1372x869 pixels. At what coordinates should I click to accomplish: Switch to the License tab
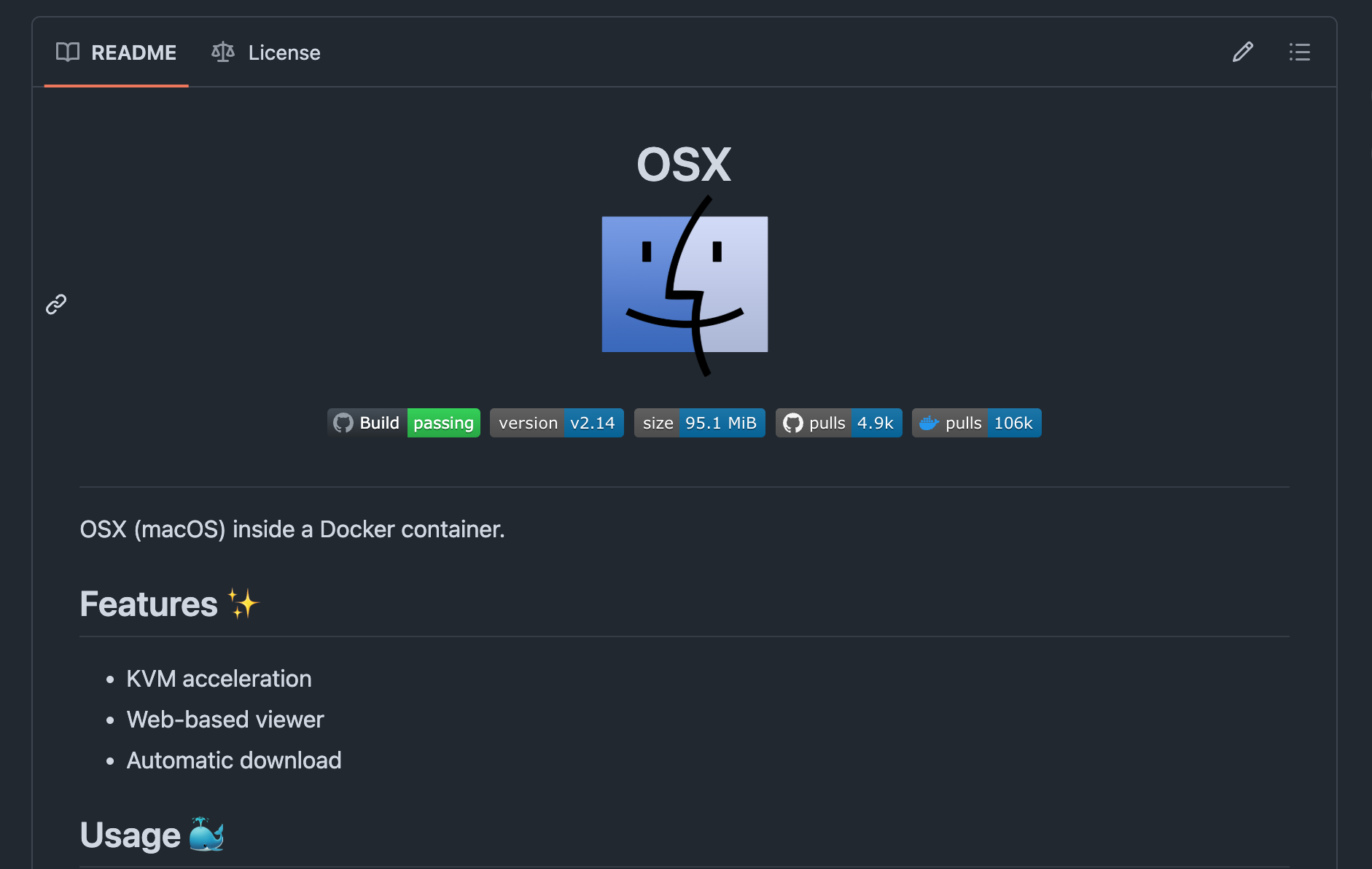click(x=266, y=52)
